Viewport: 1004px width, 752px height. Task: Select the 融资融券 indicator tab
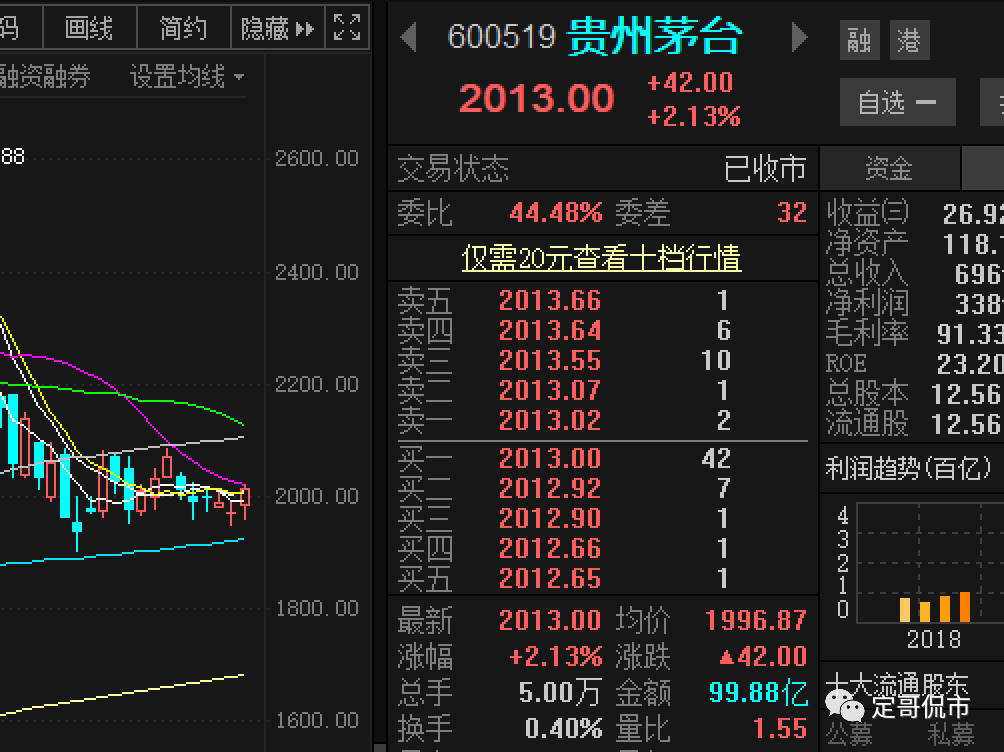[x=45, y=77]
